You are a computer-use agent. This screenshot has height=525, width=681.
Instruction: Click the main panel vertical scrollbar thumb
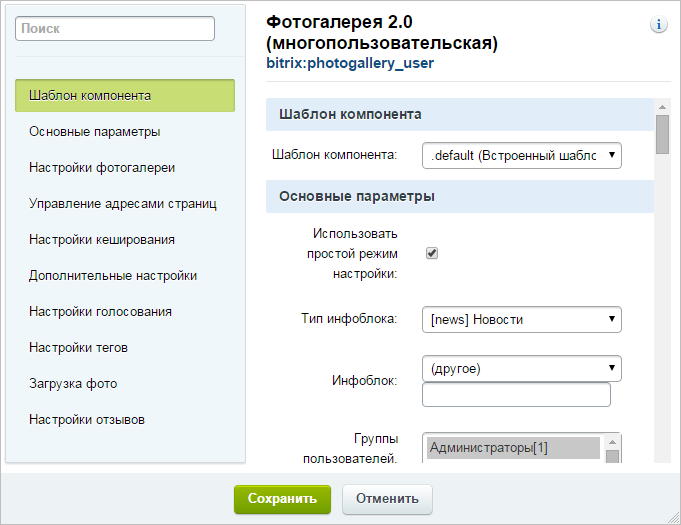coord(662,134)
